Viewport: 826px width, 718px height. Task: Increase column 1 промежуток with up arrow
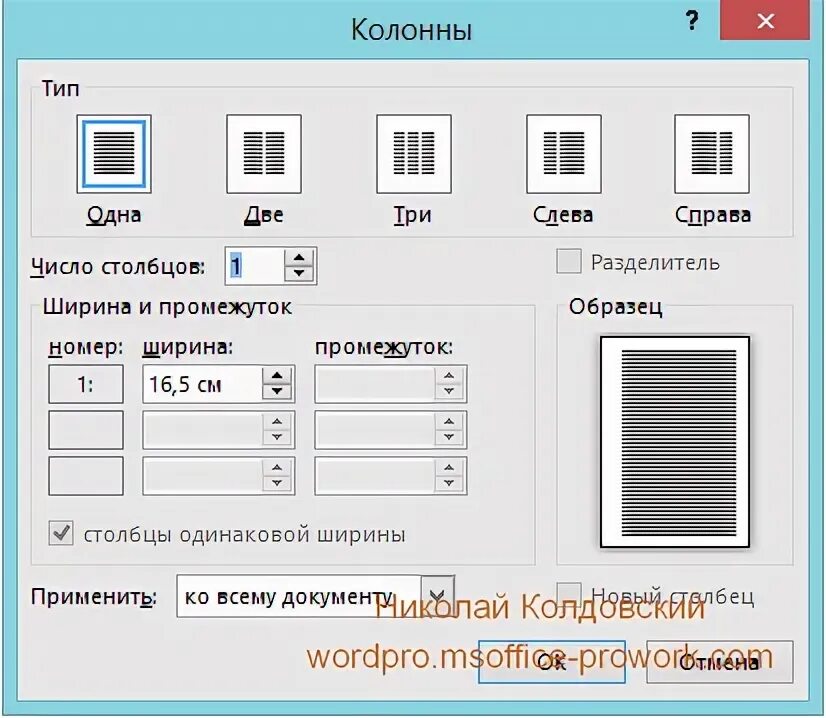[x=449, y=376]
